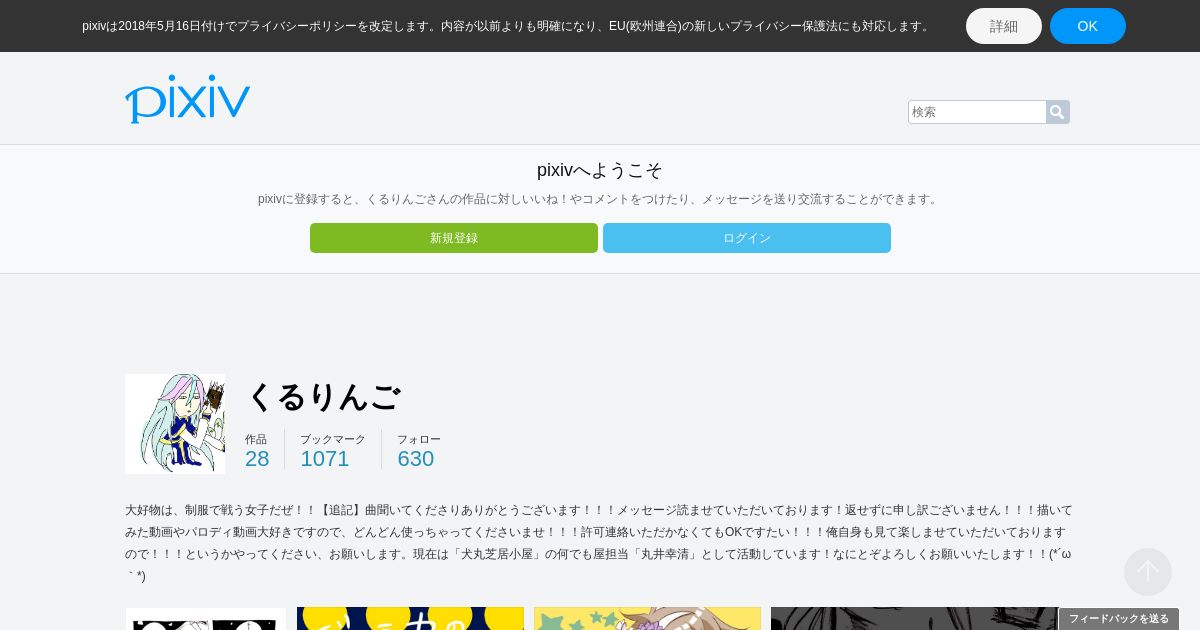Click the user name くるりんご heading

[x=323, y=397]
